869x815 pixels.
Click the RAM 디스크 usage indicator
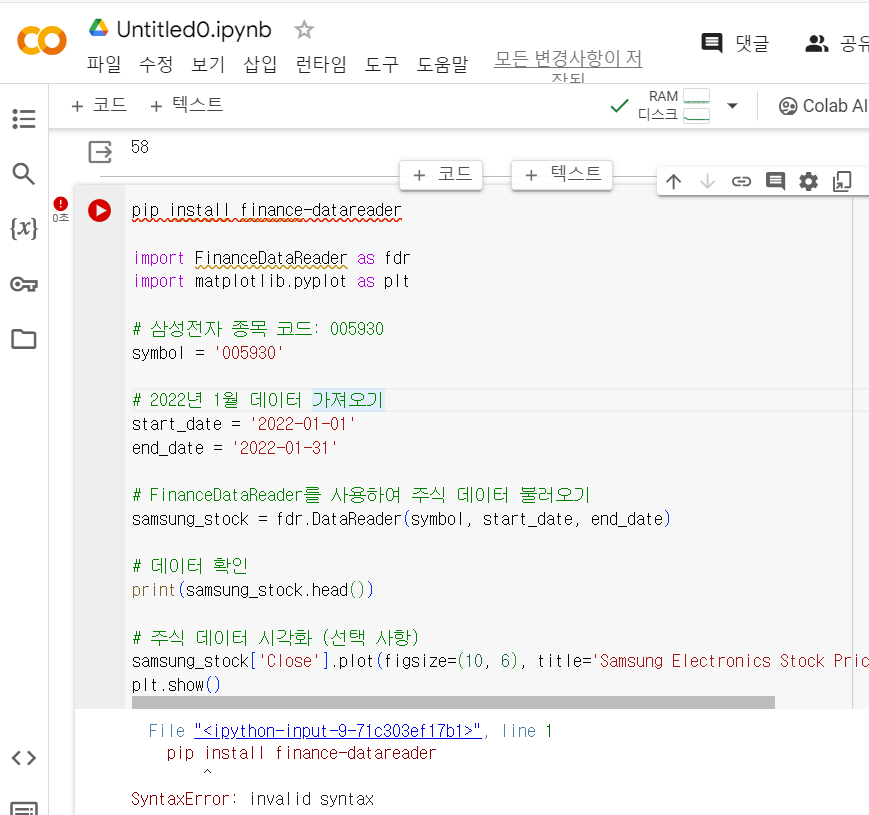pyautogui.click(x=673, y=105)
